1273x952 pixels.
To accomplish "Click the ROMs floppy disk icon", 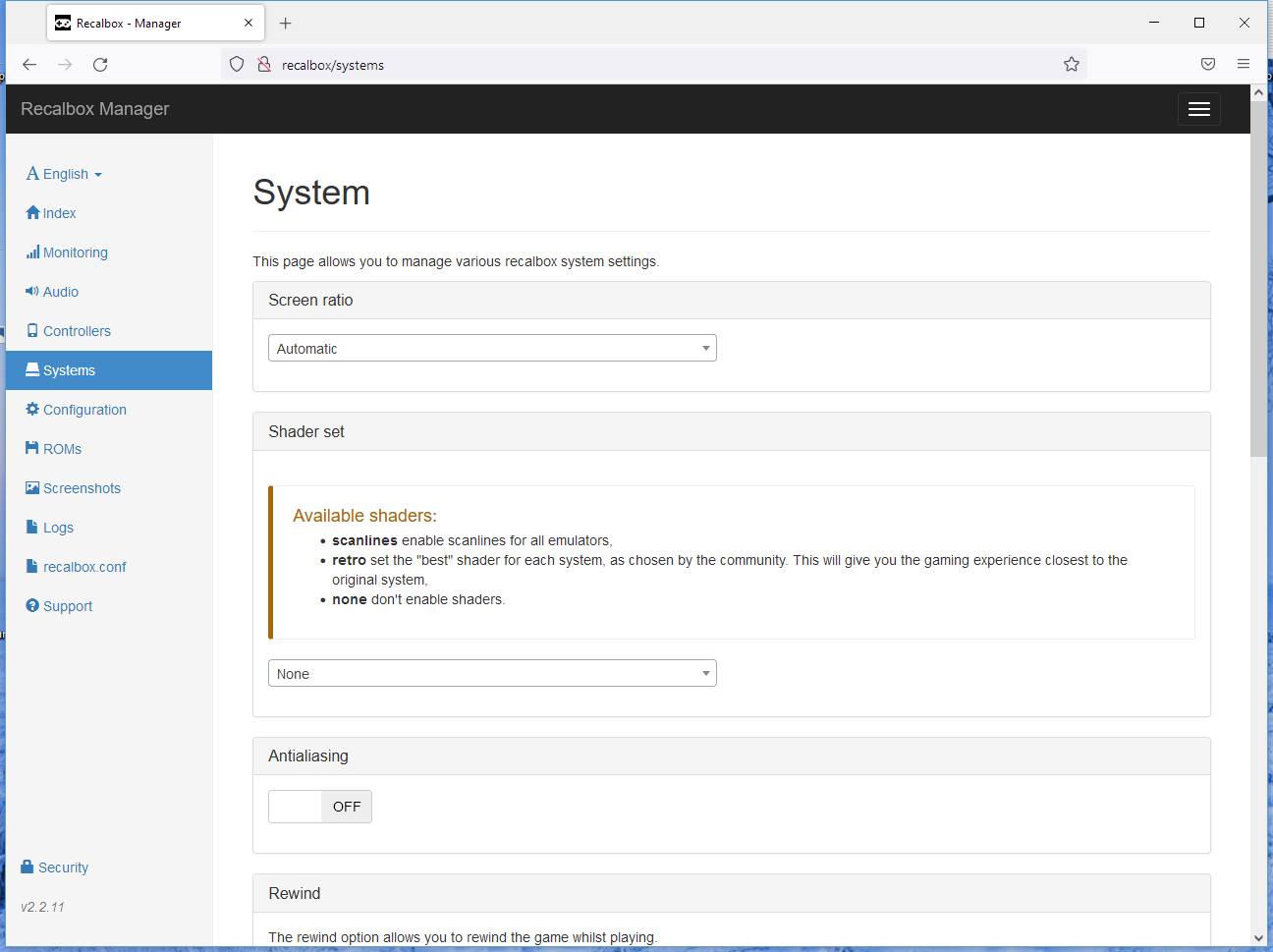I will pos(32,449).
